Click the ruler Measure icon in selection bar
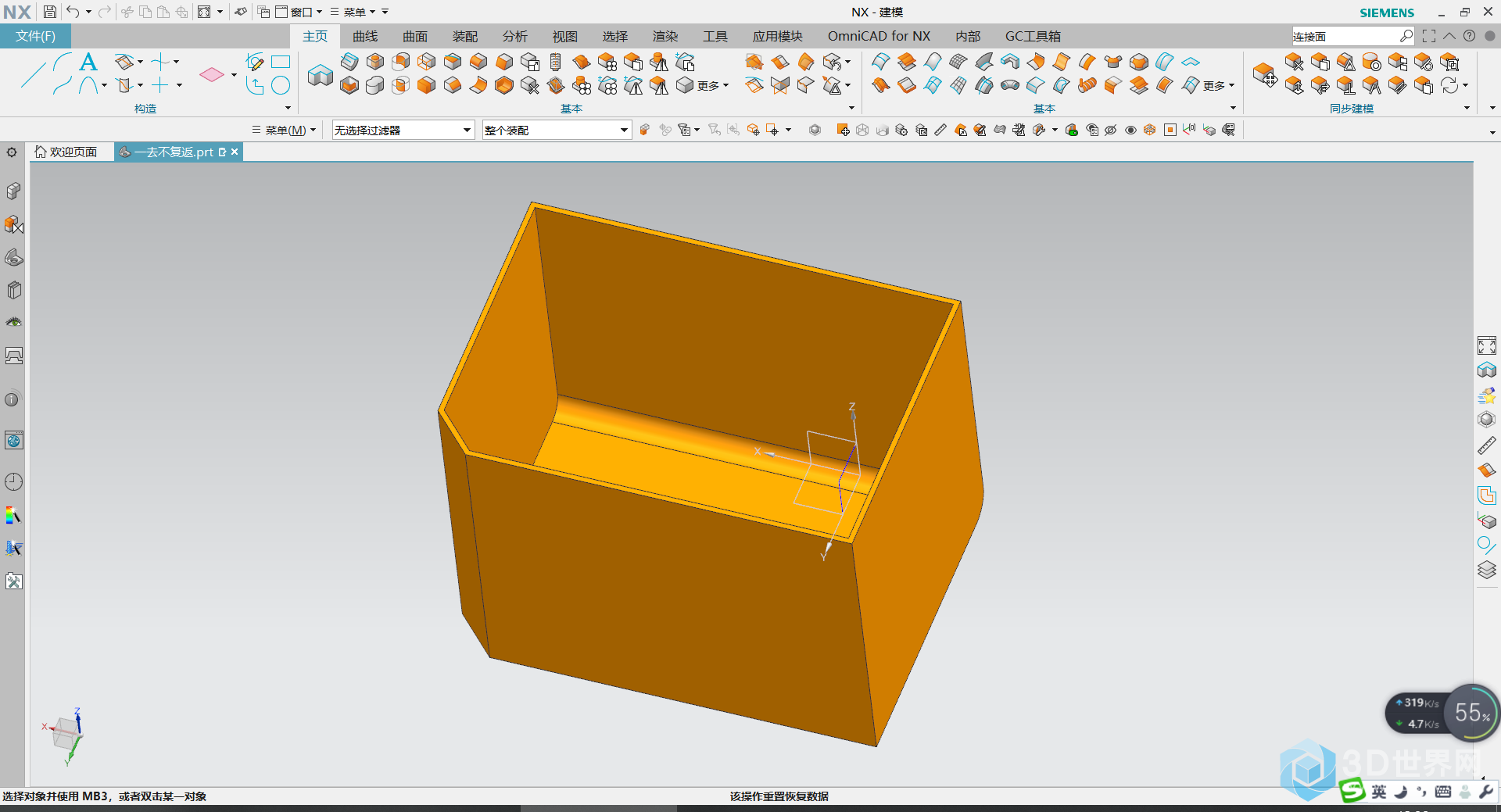The image size is (1501, 812). click(x=940, y=130)
